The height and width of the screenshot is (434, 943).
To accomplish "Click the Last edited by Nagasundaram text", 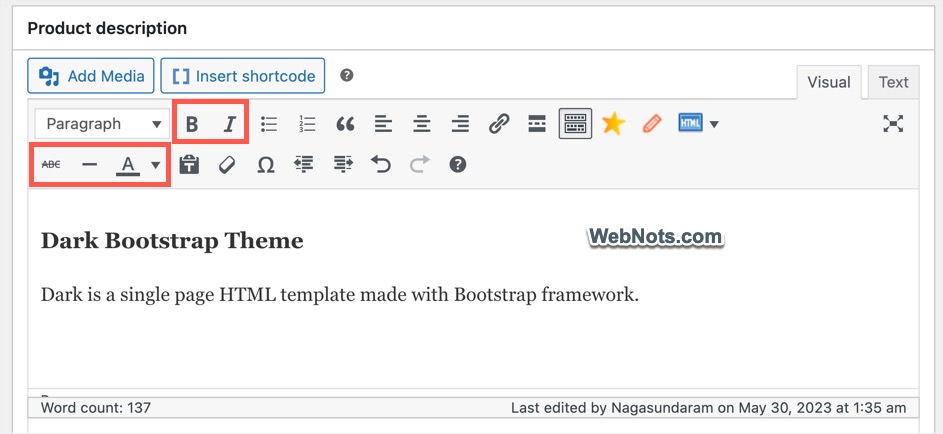I will click(708, 408).
